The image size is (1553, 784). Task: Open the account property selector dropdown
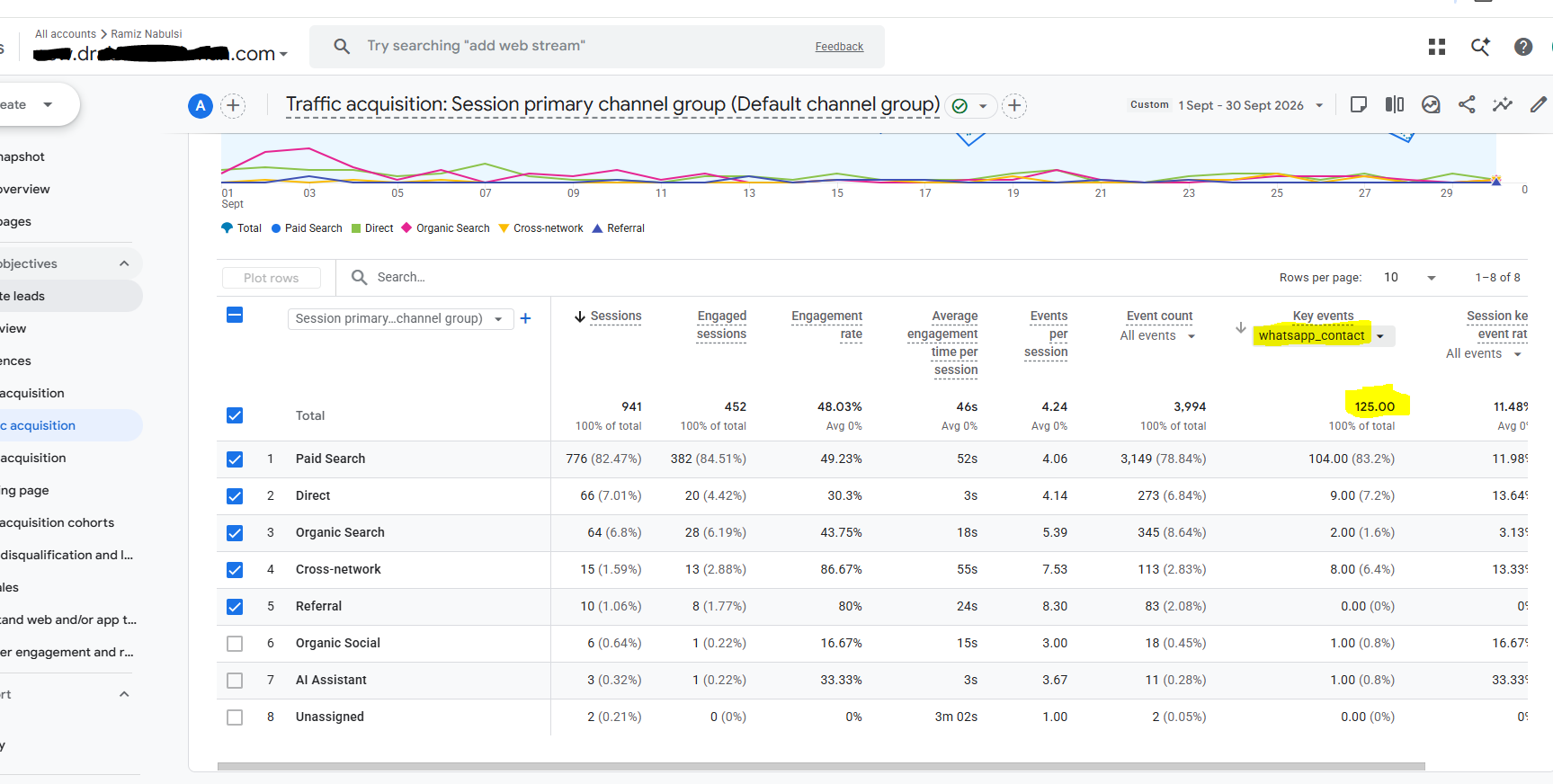click(162, 54)
